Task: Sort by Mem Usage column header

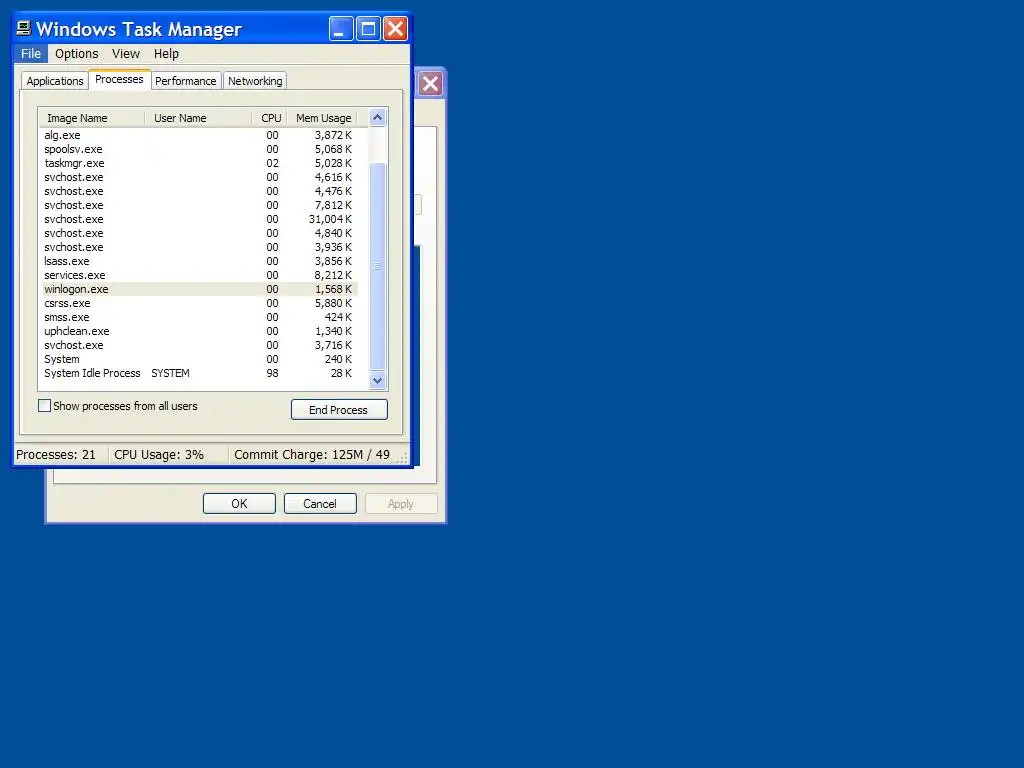Action: (323, 118)
